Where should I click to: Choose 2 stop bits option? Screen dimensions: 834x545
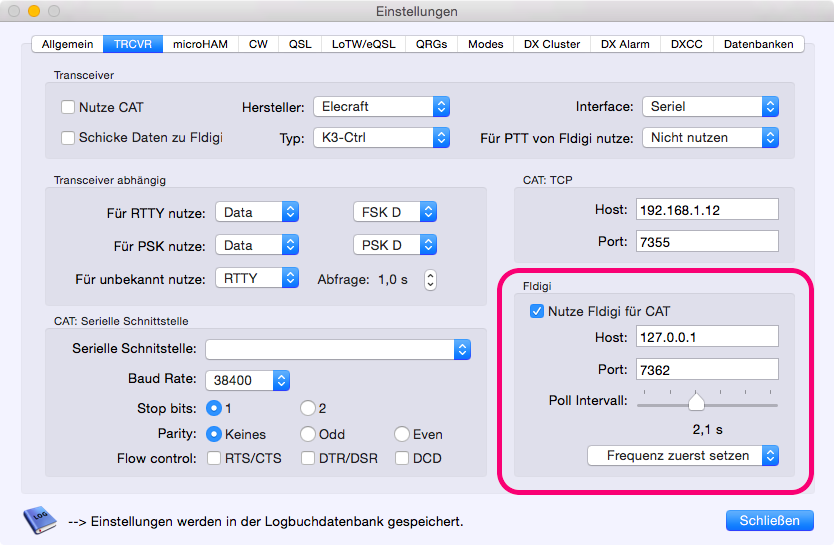(x=308, y=408)
